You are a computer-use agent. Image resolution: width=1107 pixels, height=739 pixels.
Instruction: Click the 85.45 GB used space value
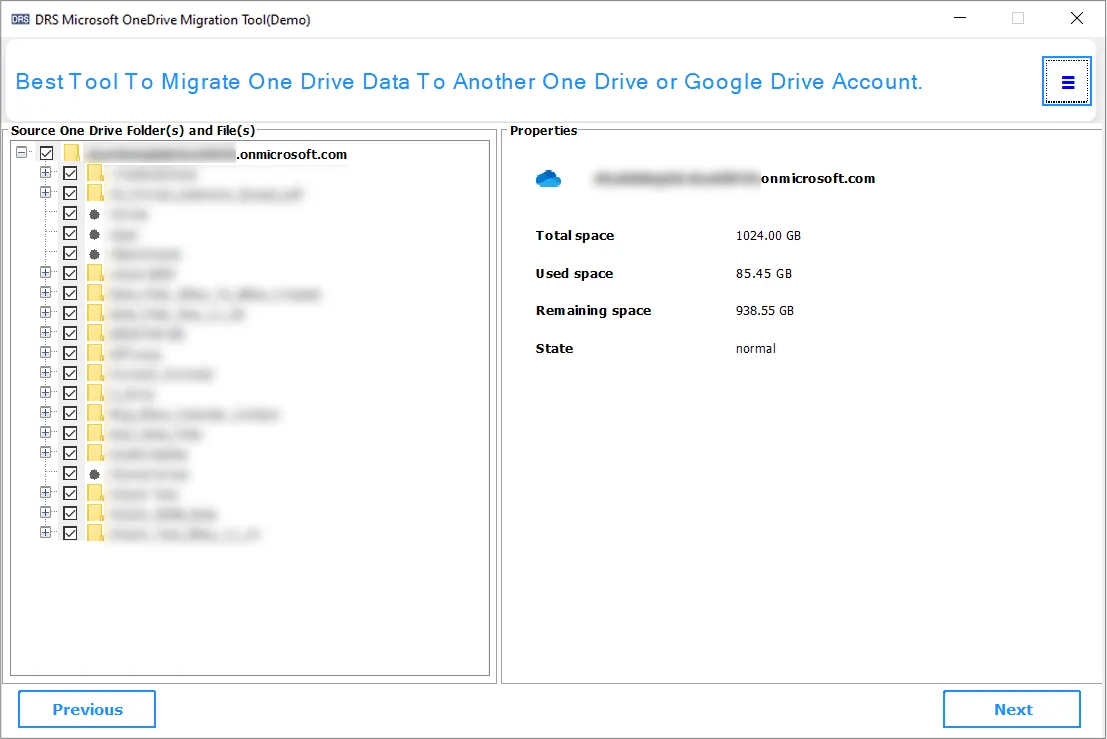point(763,274)
